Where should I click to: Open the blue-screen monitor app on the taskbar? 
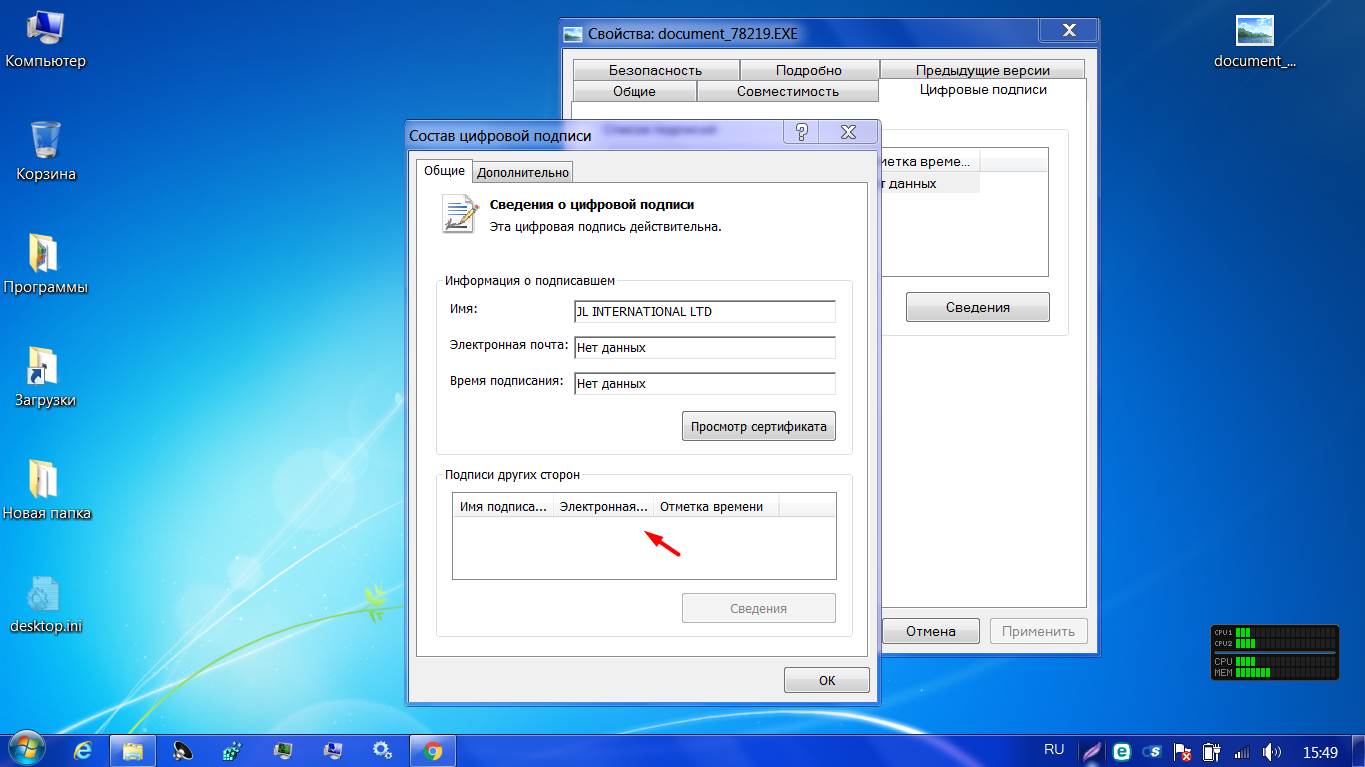333,749
